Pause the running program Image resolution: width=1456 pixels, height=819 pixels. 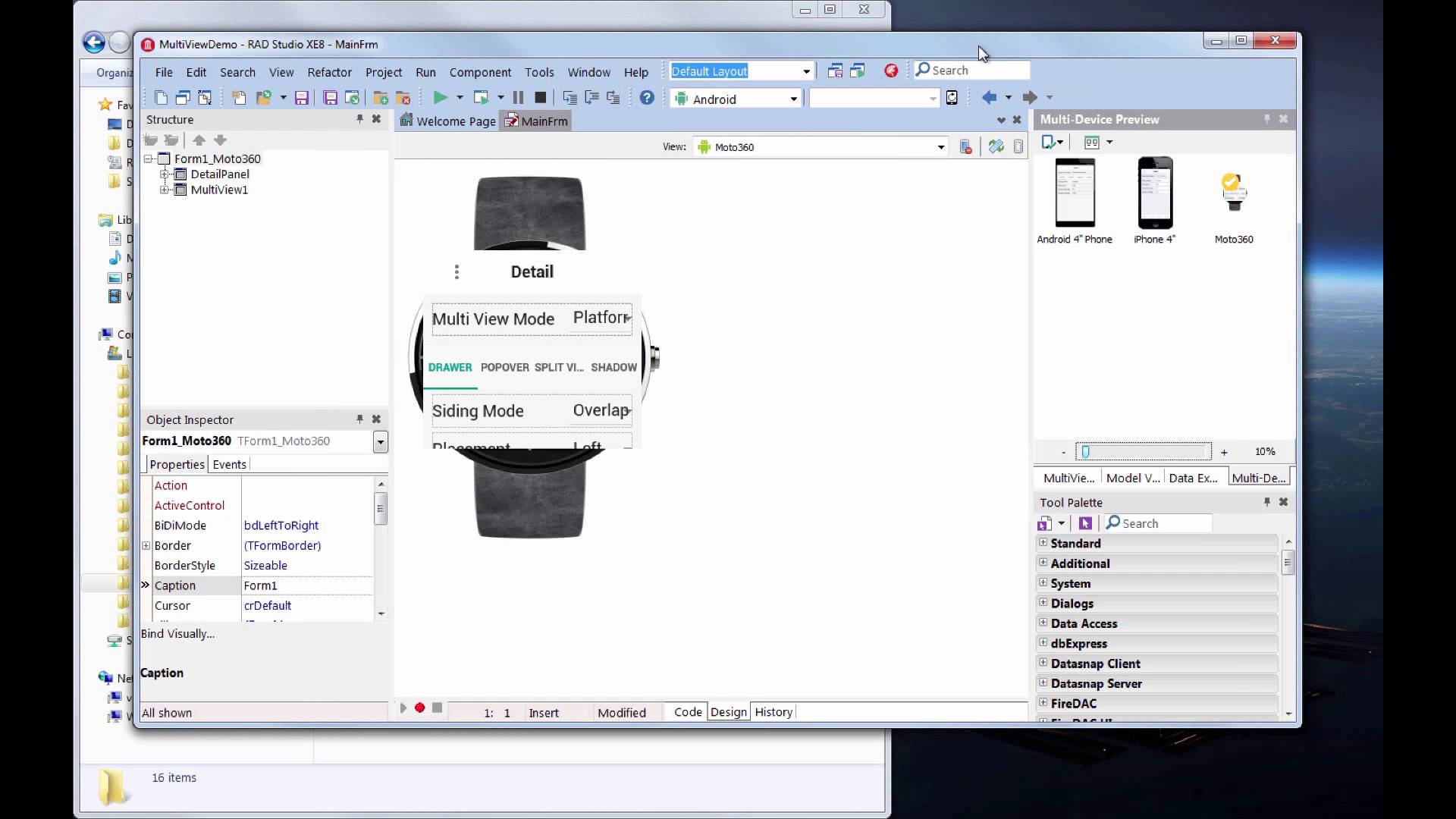pyautogui.click(x=518, y=98)
